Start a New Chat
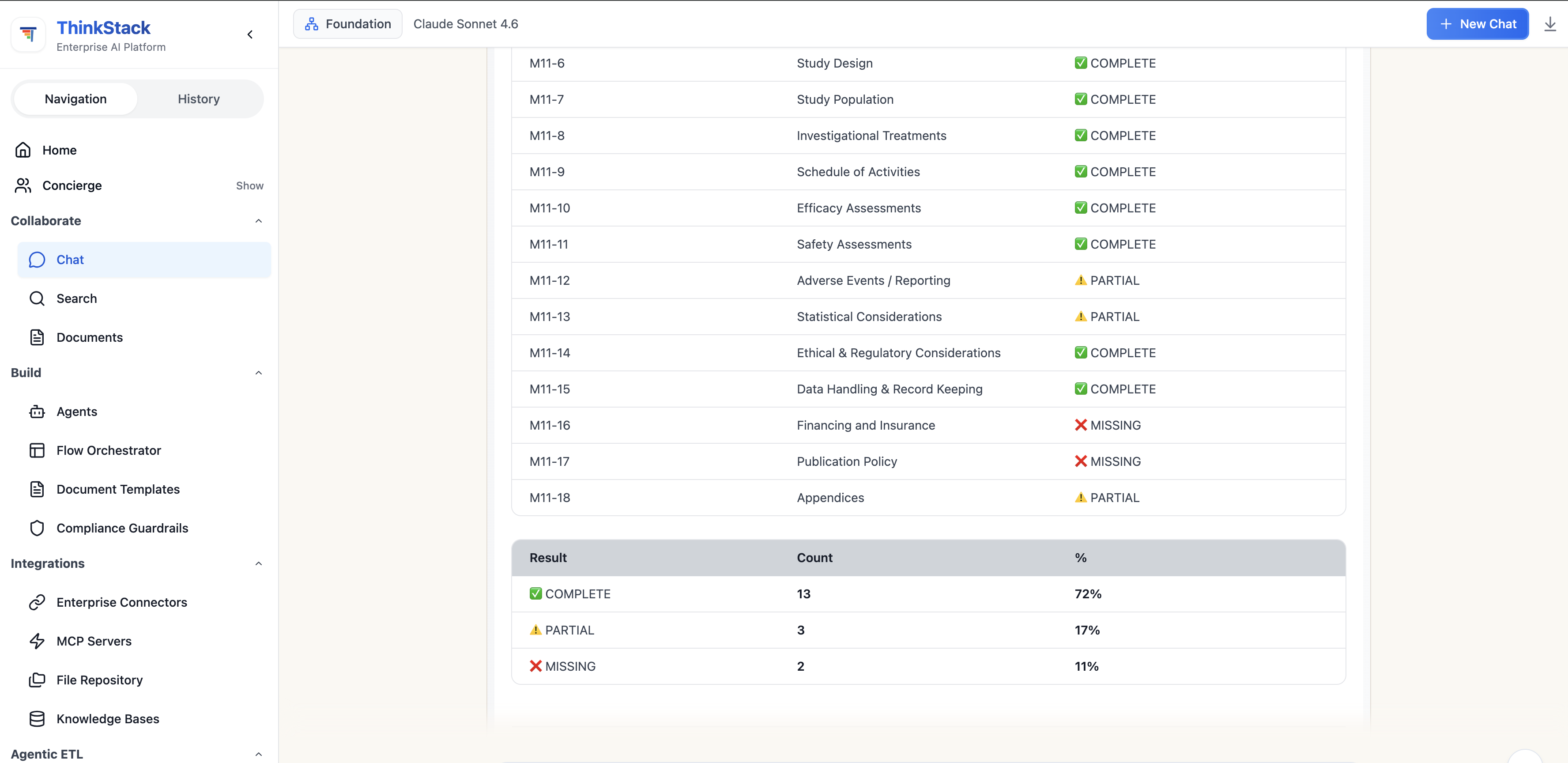 1478,24
